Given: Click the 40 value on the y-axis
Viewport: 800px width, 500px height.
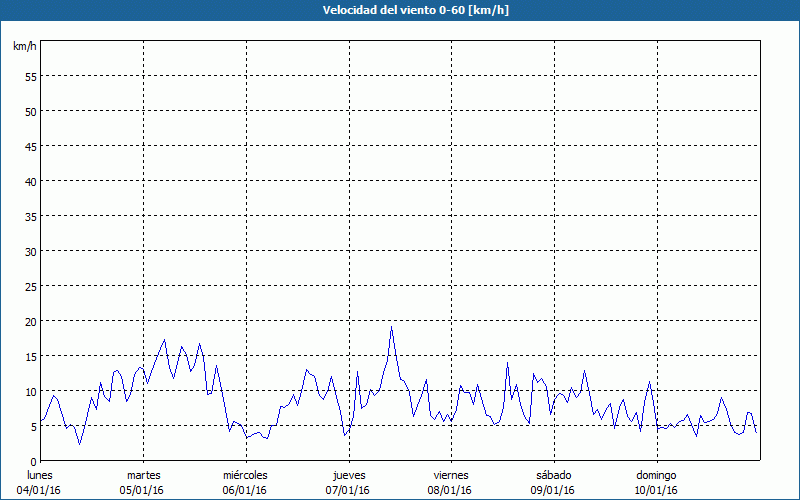Looking at the screenshot, I should click(31, 181).
